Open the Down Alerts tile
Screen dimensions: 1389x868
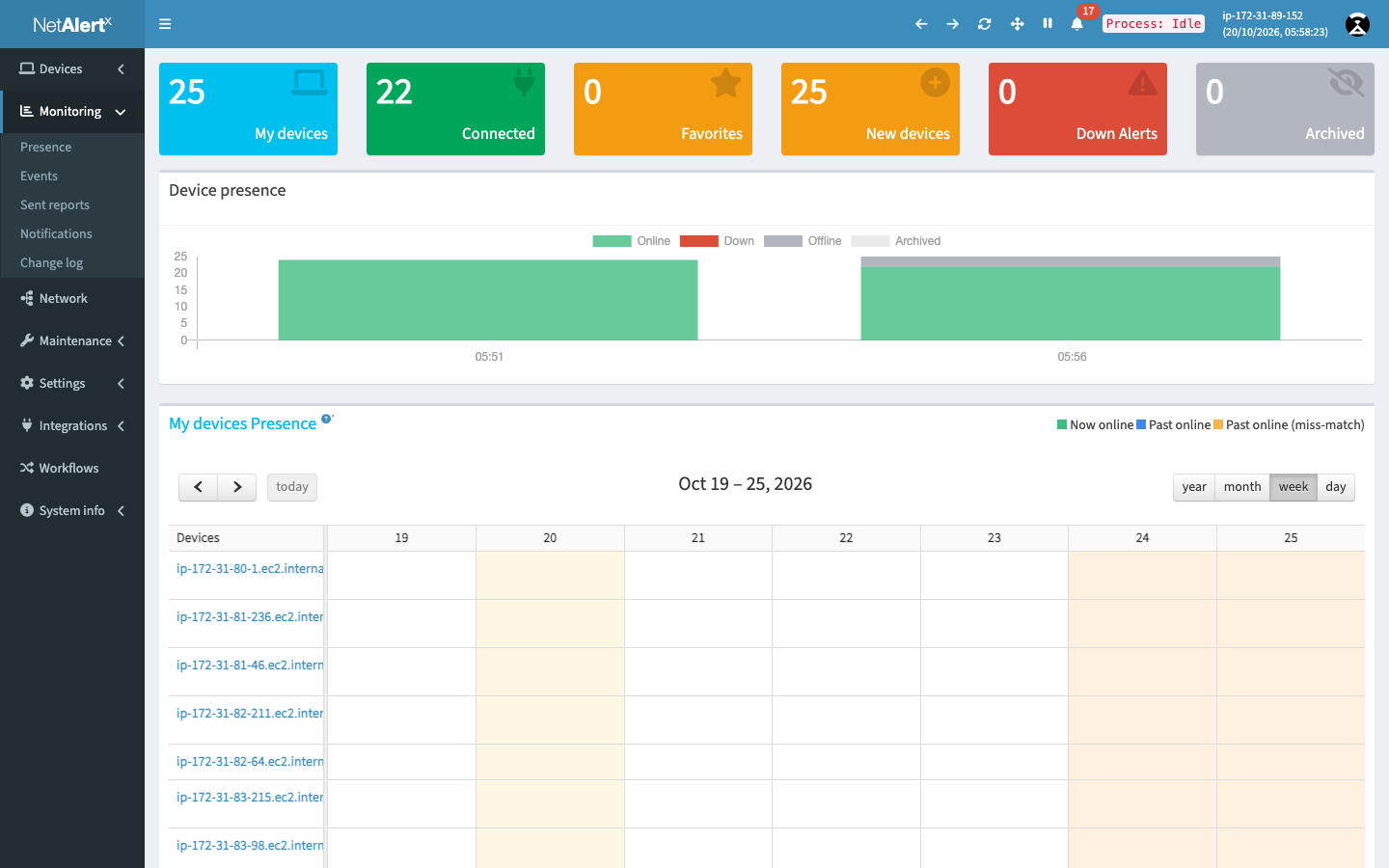coord(1077,109)
